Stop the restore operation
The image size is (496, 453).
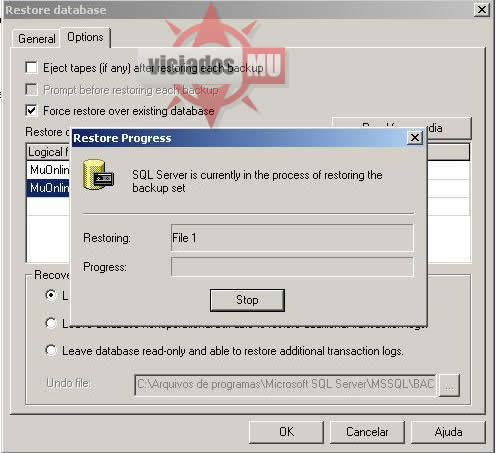[247, 300]
